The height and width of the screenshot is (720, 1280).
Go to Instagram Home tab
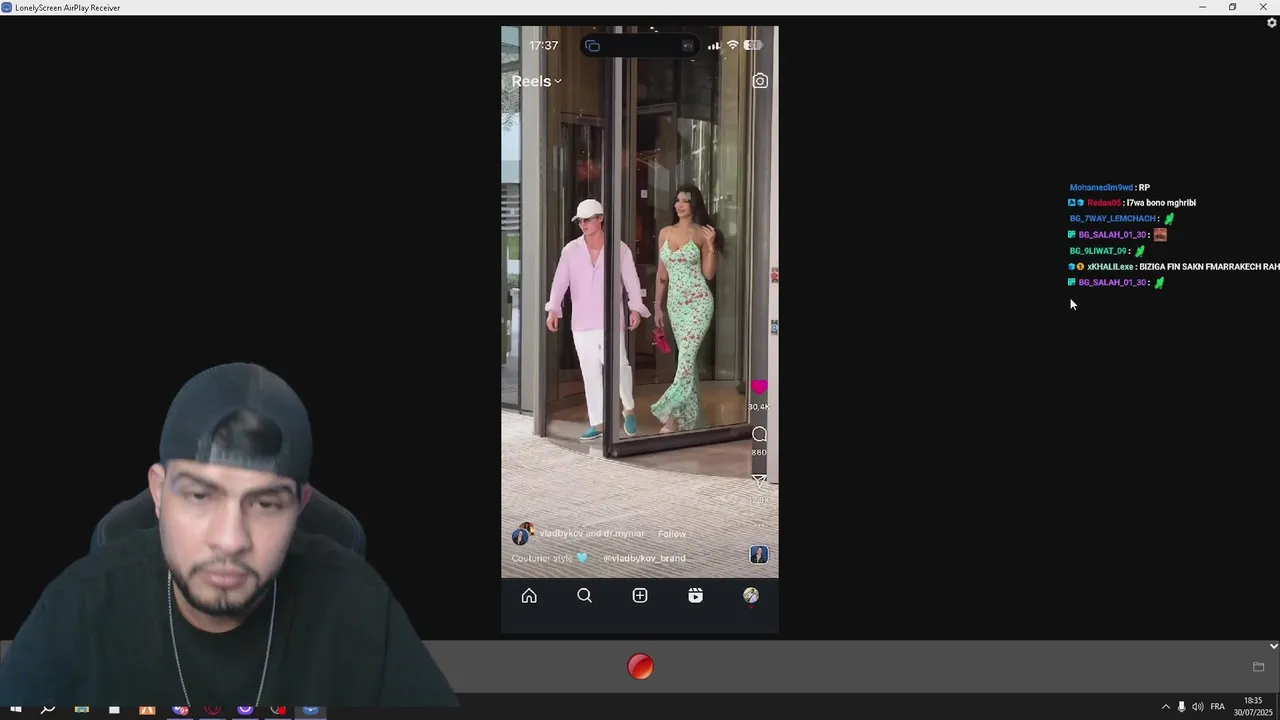[x=529, y=596]
